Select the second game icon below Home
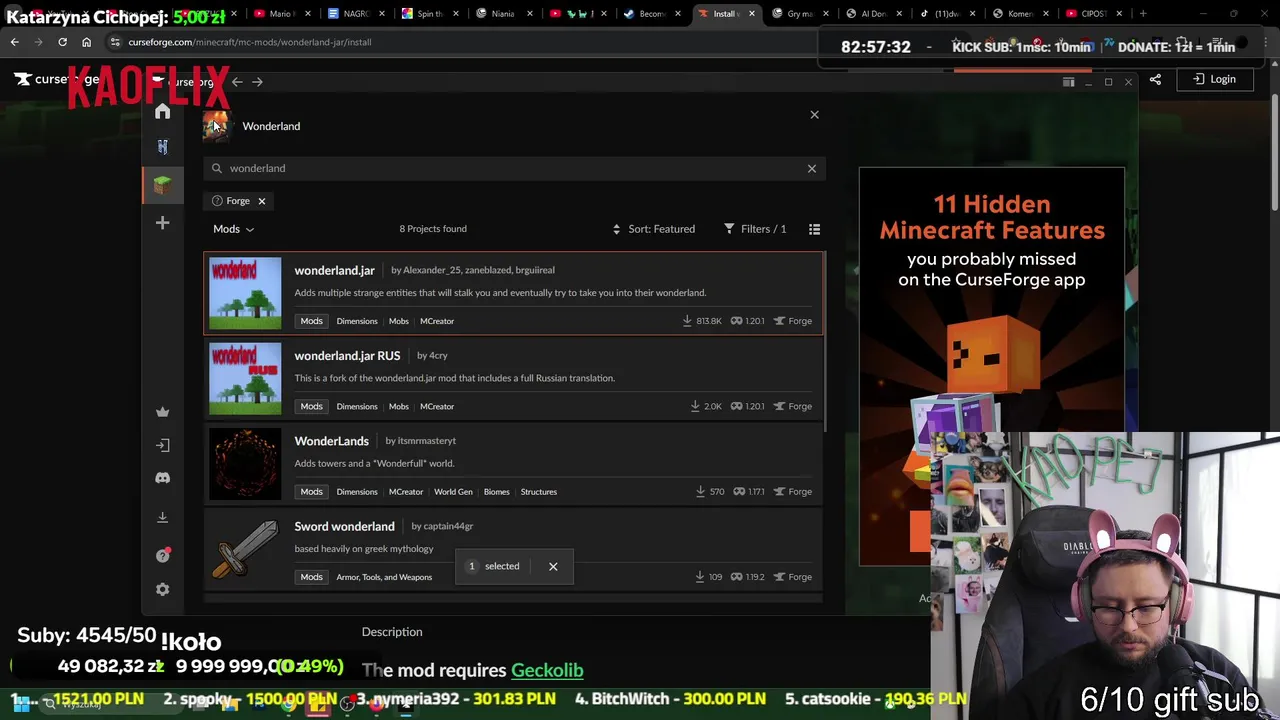 coord(162,147)
